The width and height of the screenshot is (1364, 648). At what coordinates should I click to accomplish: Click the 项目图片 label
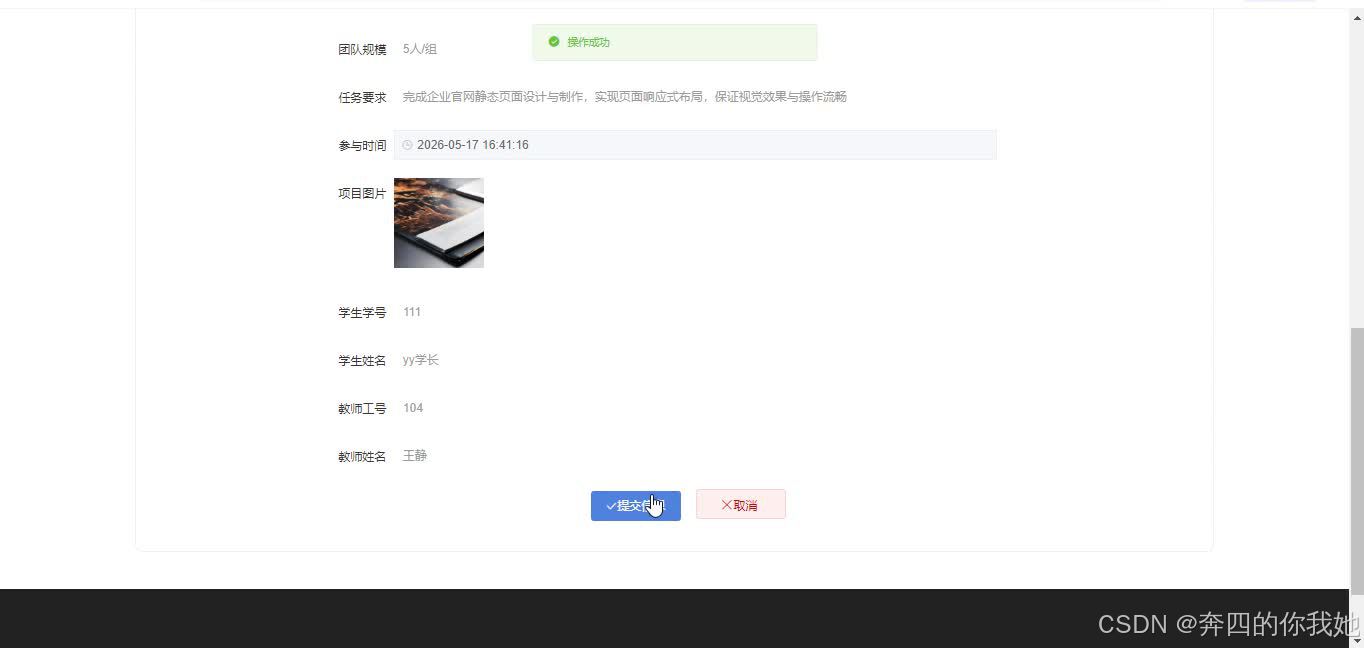coord(362,193)
